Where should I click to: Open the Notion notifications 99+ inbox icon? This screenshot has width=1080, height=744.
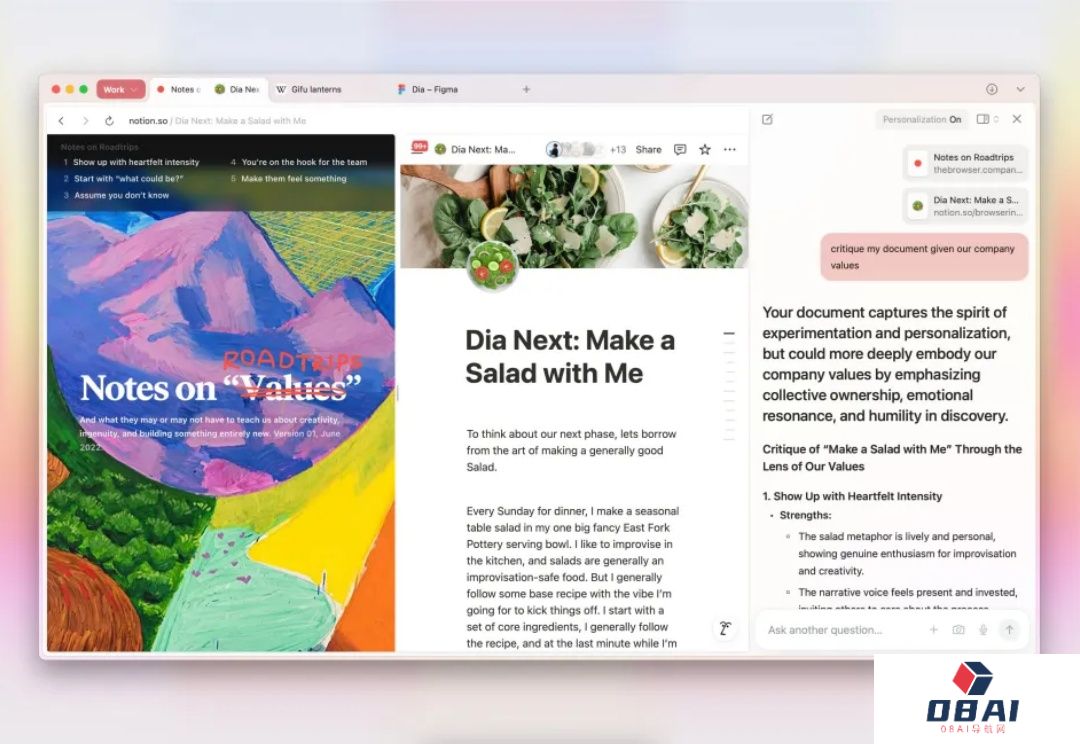pyautogui.click(x=419, y=147)
